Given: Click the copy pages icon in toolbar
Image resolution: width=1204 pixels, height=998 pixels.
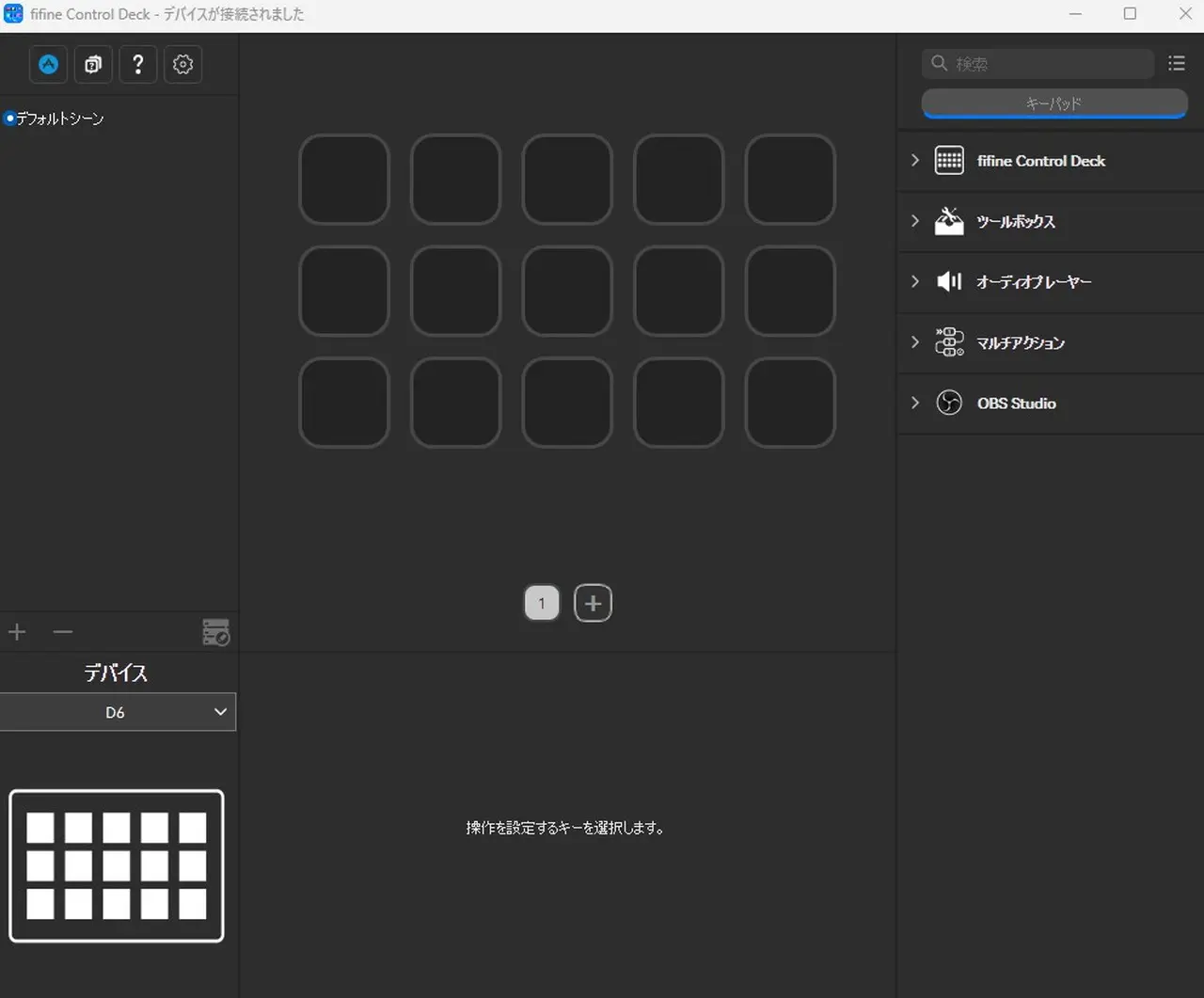Looking at the screenshot, I should click(93, 64).
